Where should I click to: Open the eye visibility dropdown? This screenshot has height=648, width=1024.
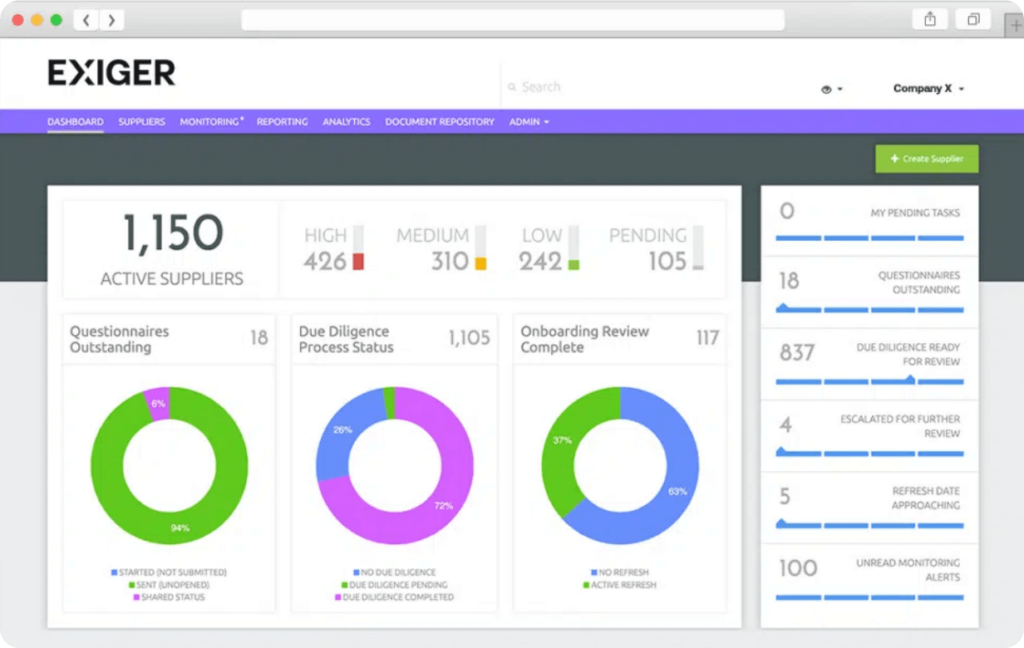(831, 89)
